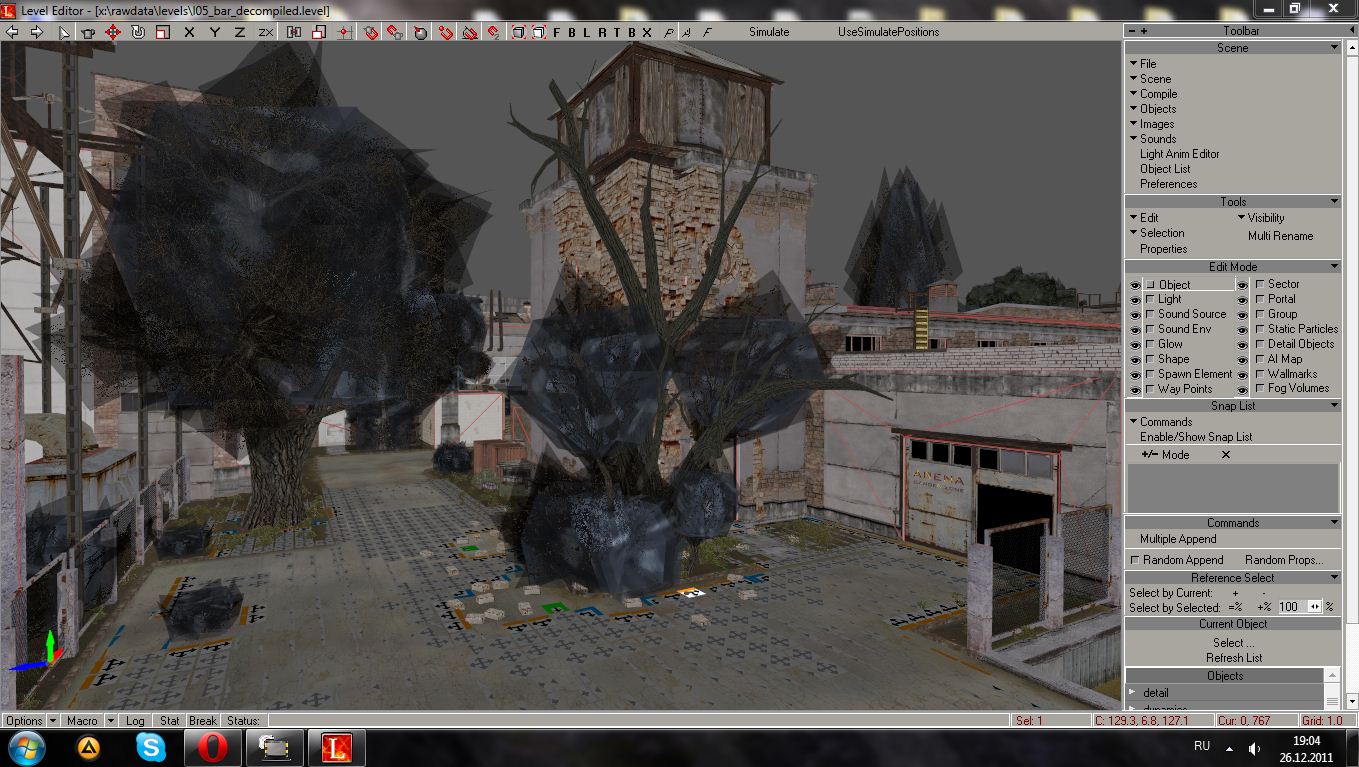Restrict transform to Z axis

240,32
